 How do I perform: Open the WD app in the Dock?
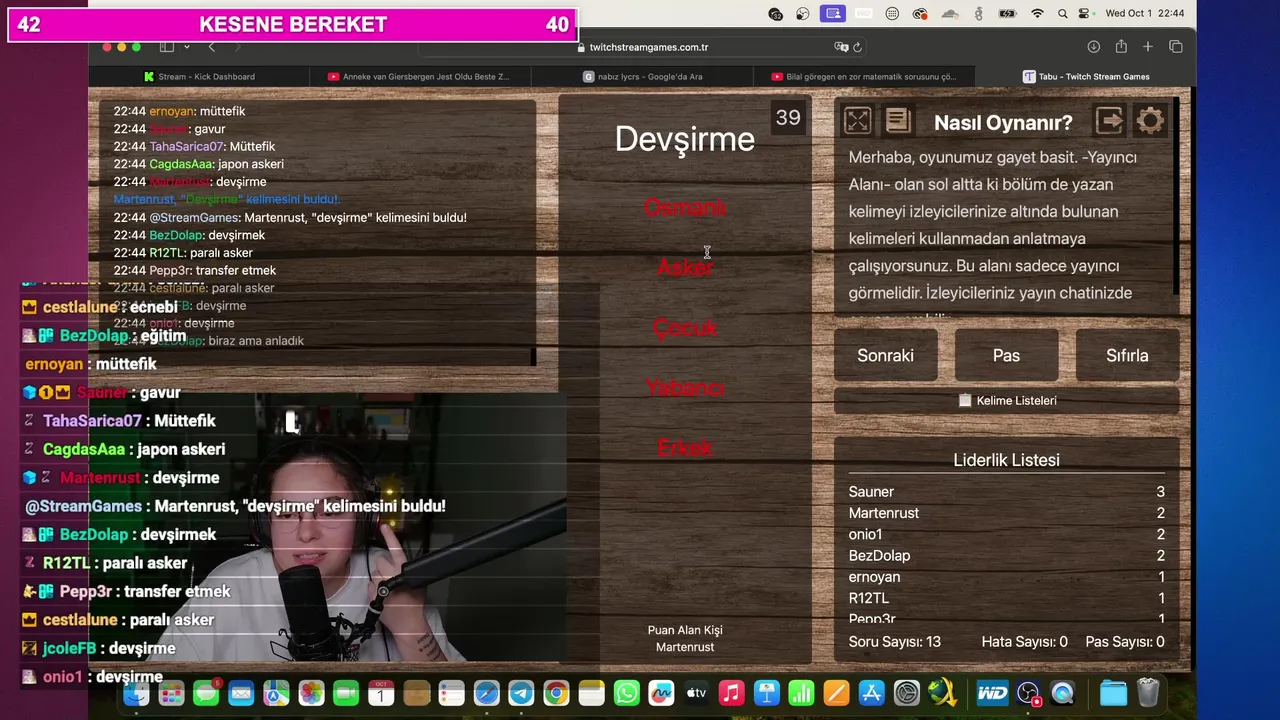coord(992,692)
